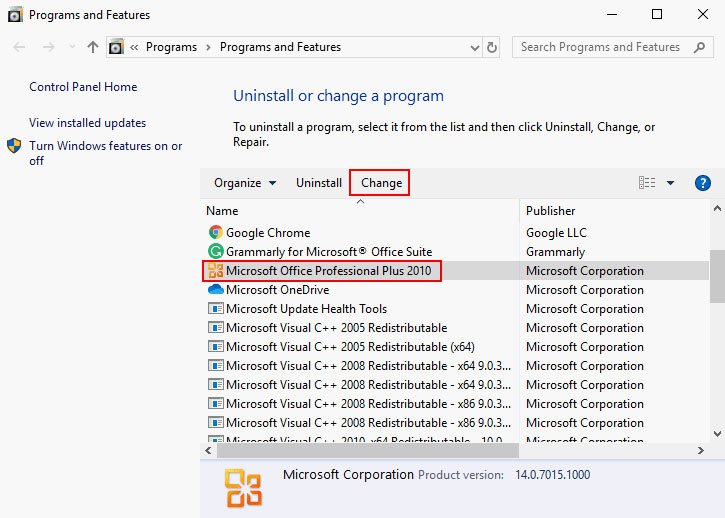Click the vertical scrollbar down arrow
This screenshot has height=518, width=725.
point(717,434)
